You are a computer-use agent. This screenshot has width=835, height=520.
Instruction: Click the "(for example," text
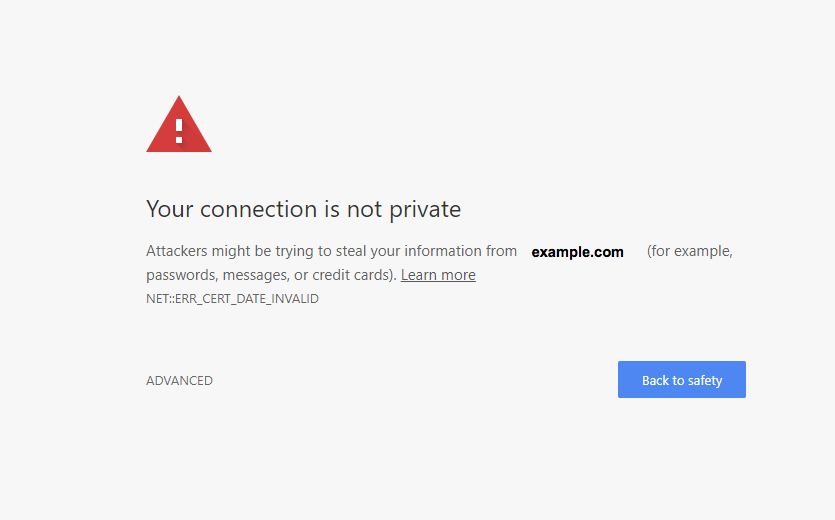pyautogui.click(x=689, y=252)
